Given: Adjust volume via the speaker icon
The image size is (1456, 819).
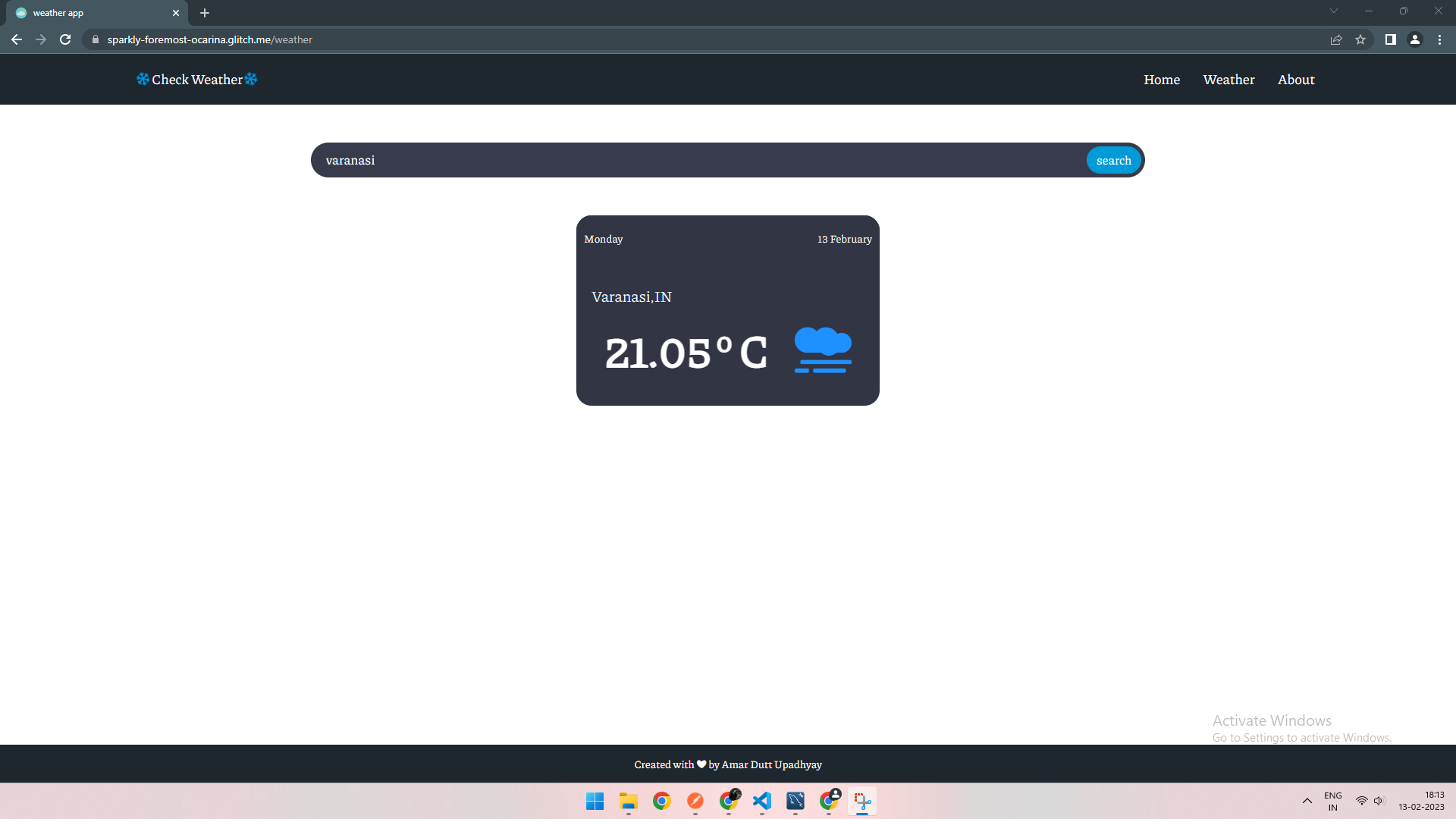Looking at the screenshot, I should click(x=1380, y=800).
